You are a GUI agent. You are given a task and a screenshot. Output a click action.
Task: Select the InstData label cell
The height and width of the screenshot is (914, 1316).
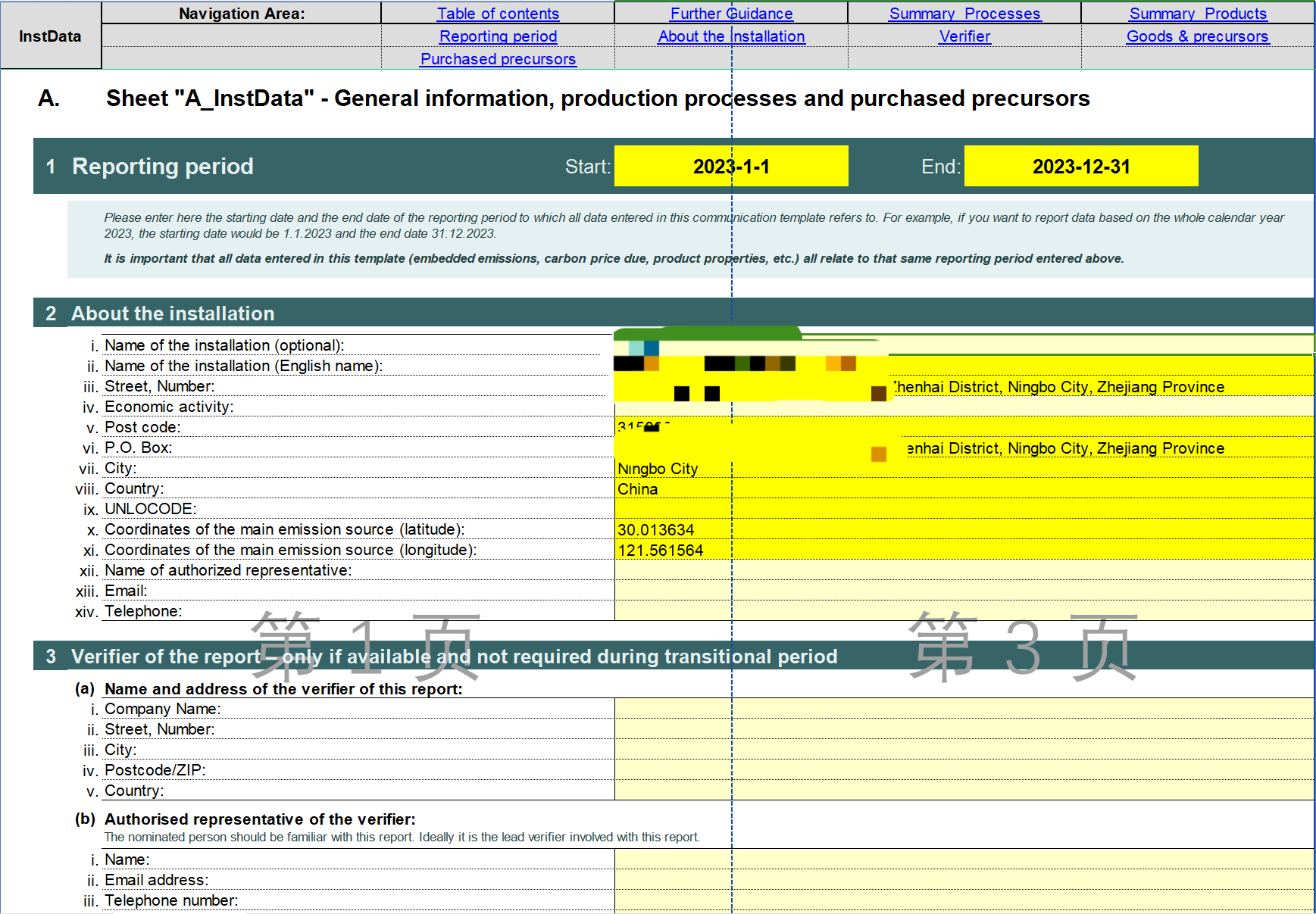(50, 36)
